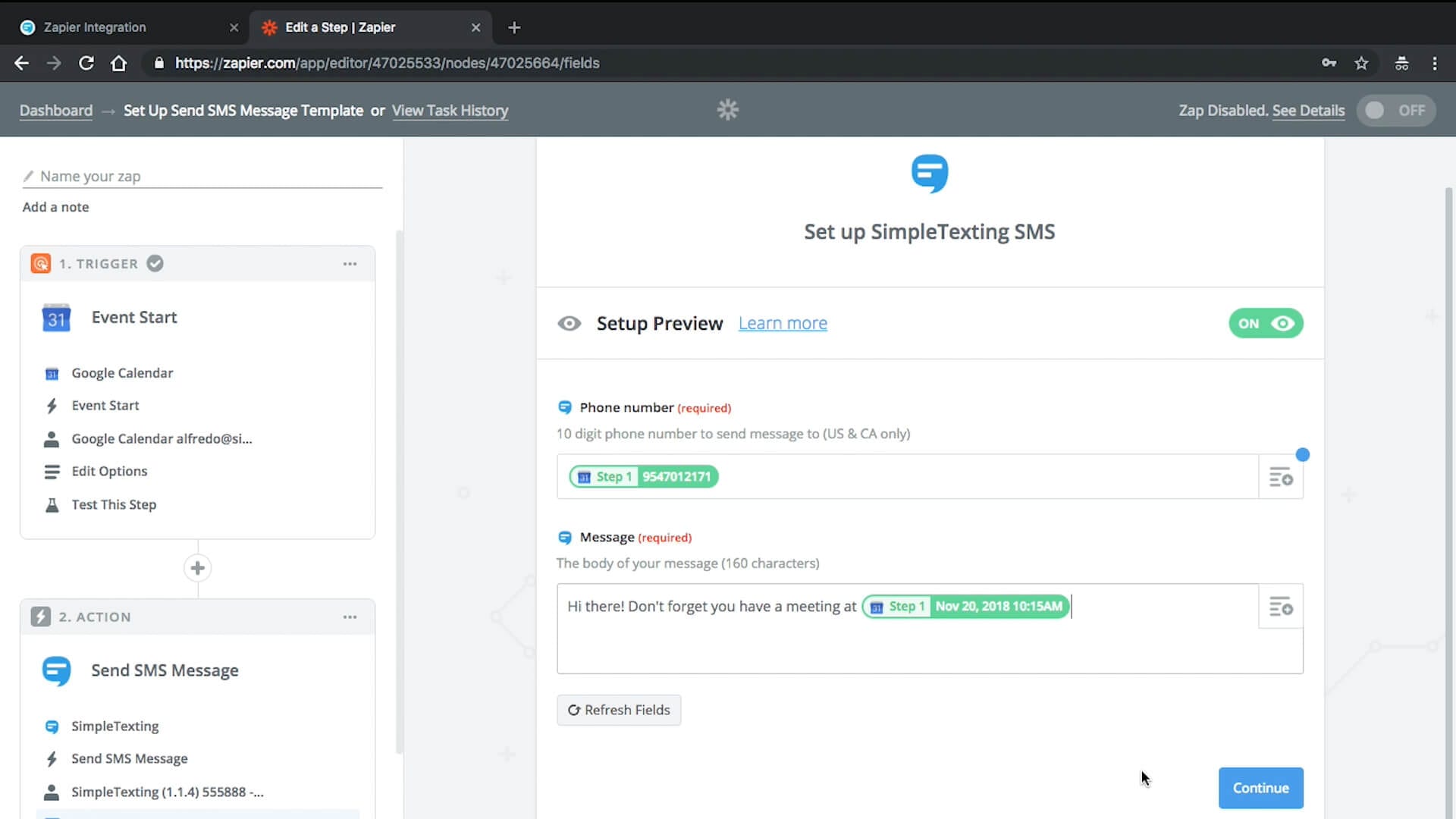The image size is (1456, 819).
Task: Open Google Calendar account step
Action: click(162, 439)
